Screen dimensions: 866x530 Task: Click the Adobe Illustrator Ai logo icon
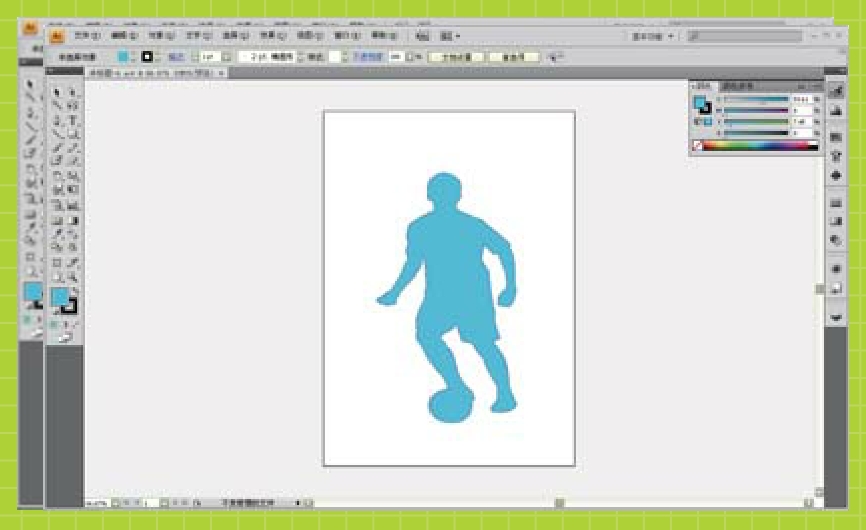coord(57,36)
